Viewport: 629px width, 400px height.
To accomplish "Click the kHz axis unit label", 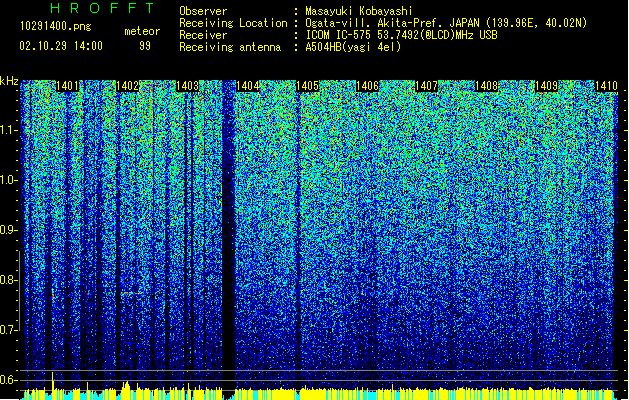I will coord(9,81).
